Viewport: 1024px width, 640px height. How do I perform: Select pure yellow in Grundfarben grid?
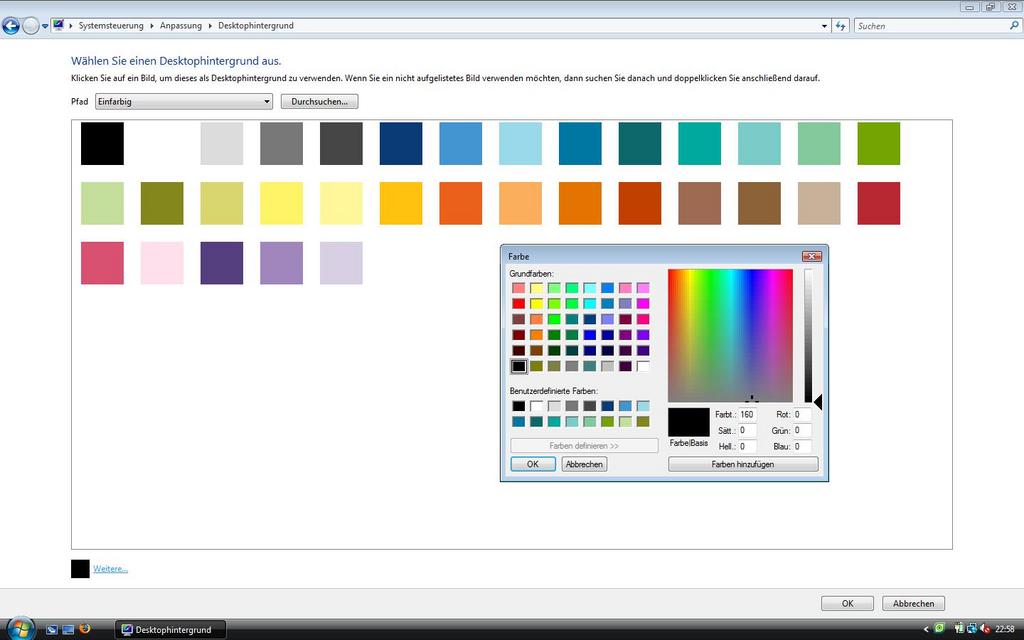click(536, 304)
